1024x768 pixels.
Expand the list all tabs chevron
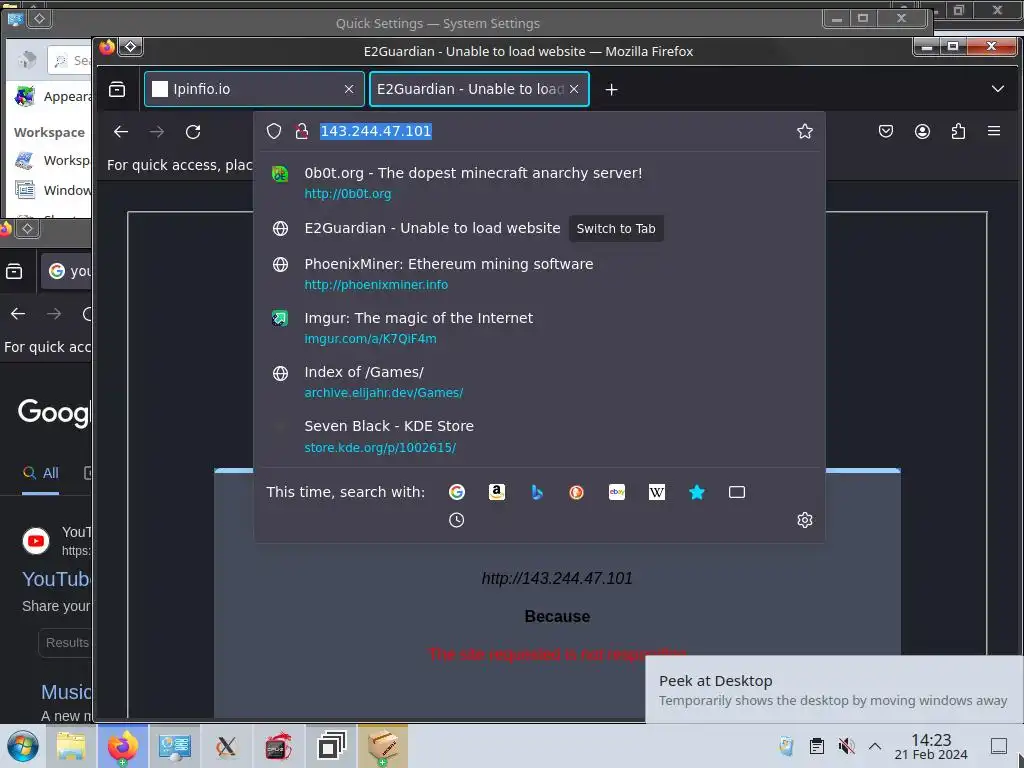tap(997, 89)
